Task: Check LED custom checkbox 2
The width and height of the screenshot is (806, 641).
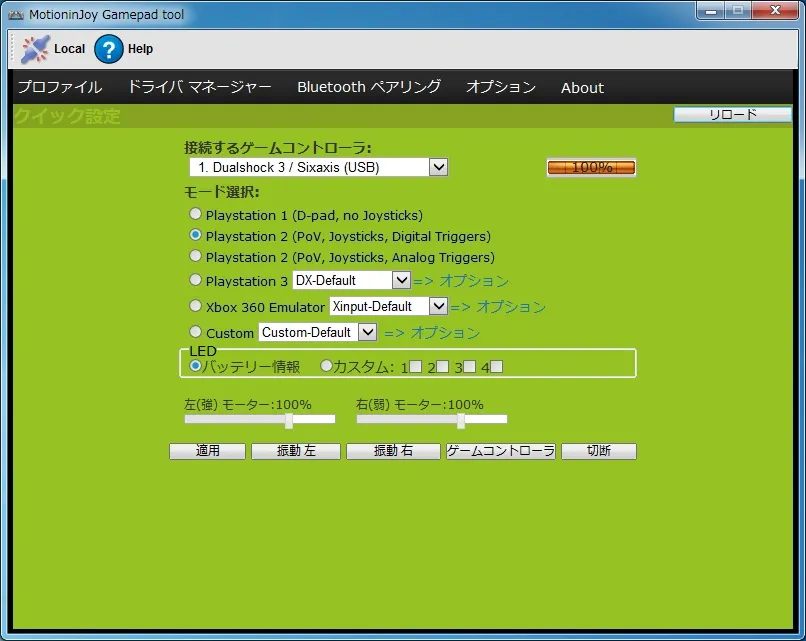Action: 443,367
